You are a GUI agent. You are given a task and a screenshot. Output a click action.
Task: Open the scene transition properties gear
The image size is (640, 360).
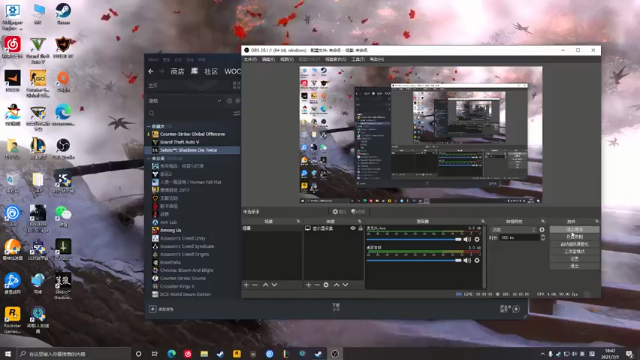[542, 229]
